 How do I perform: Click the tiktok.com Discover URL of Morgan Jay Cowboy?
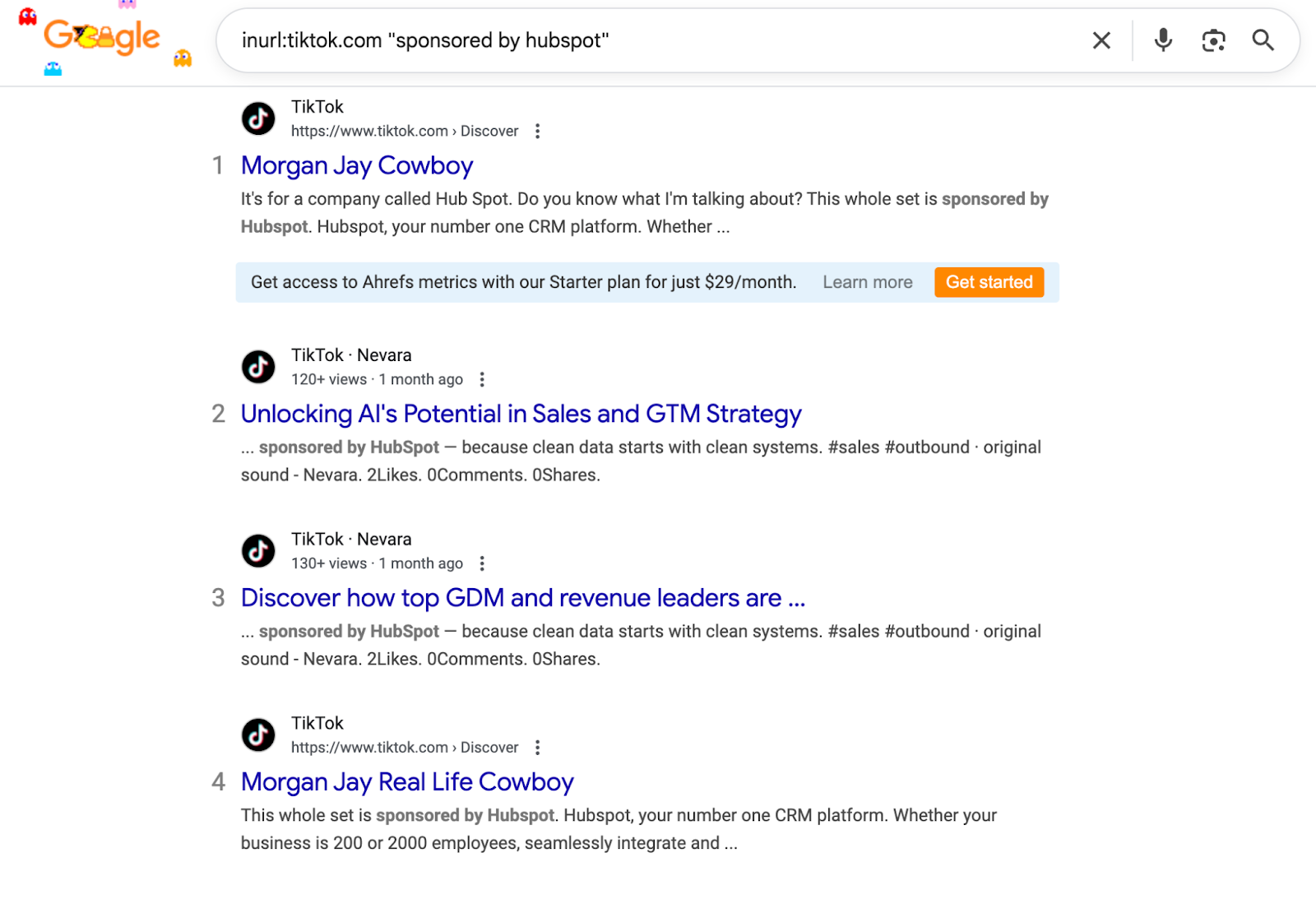tap(405, 131)
